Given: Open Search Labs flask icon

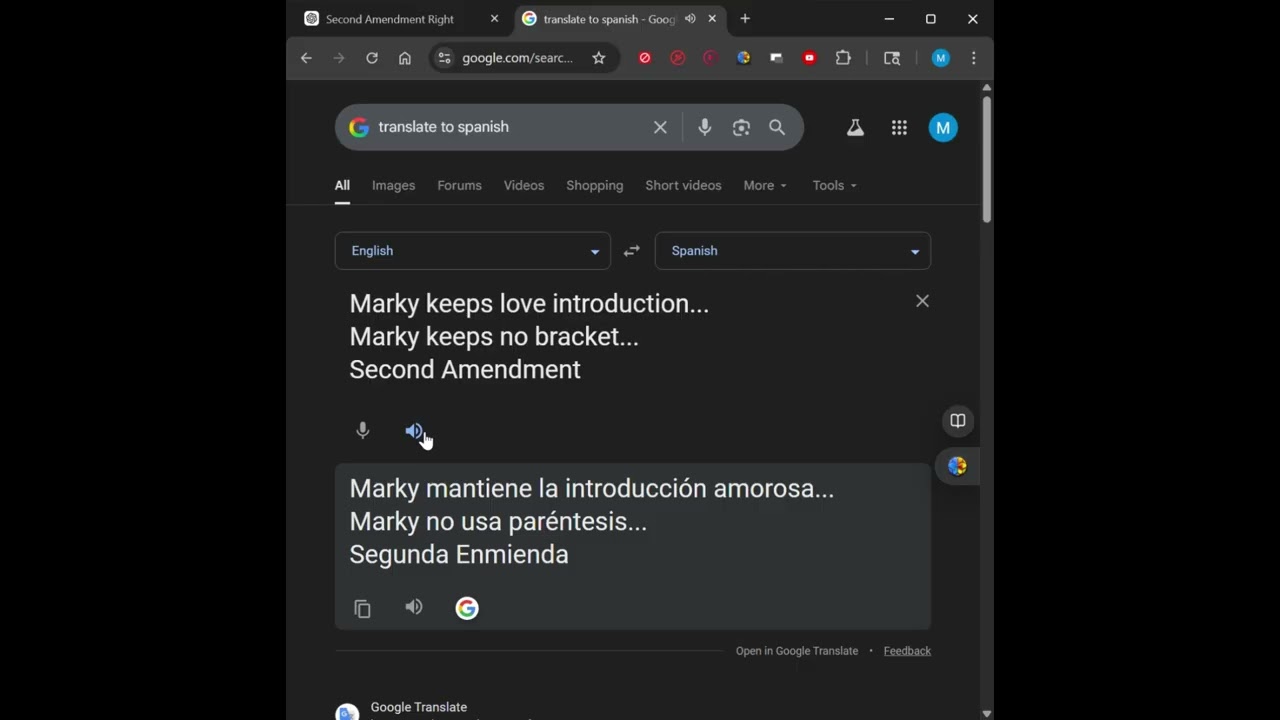Looking at the screenshot, I should click(x=855, y=127).
